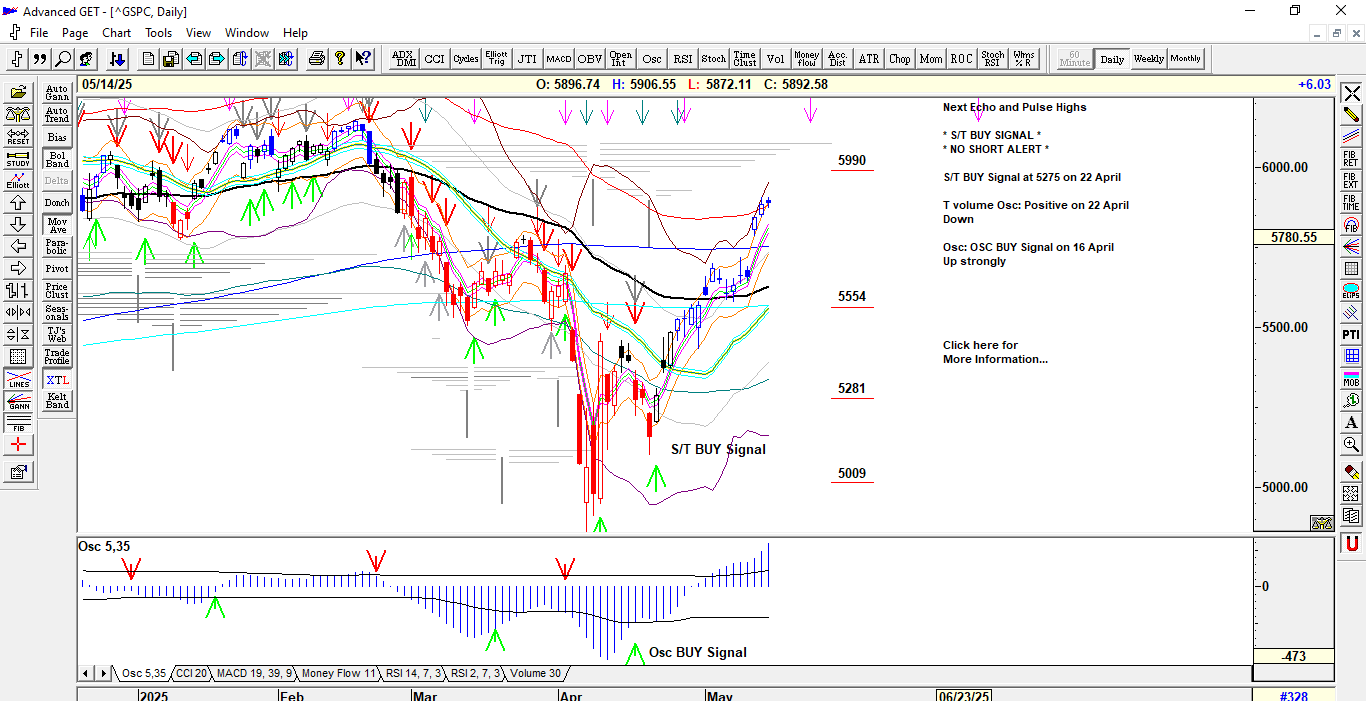Open the magnifier search tool
This screenshot has width=1366, height=701.
(x=63, y=59)
